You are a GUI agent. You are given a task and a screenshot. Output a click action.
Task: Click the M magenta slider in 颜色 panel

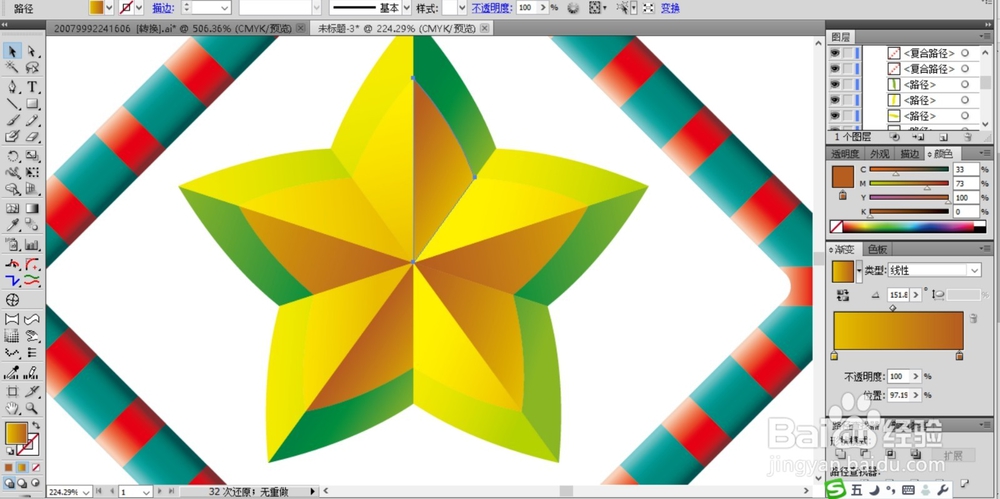click(x=909, y=183)
